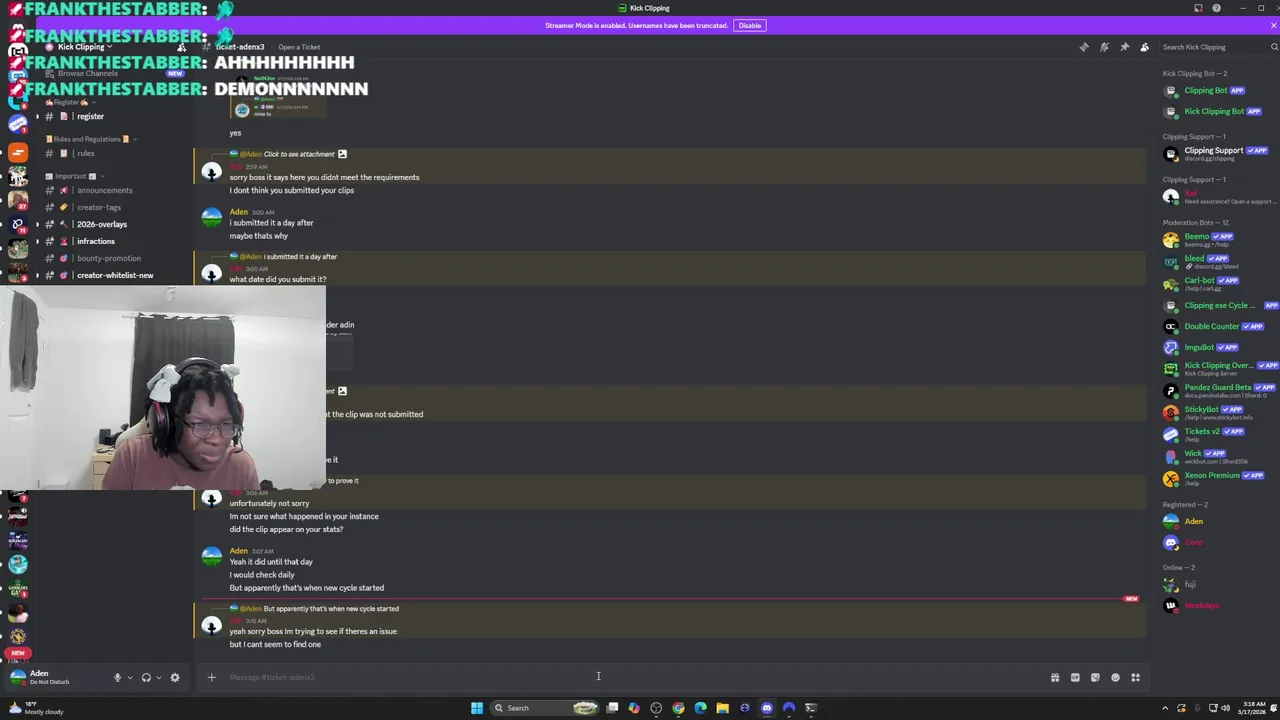Open ImgulBot member profile
This screenshot has height=720, width=1280.
point(1218,347)
